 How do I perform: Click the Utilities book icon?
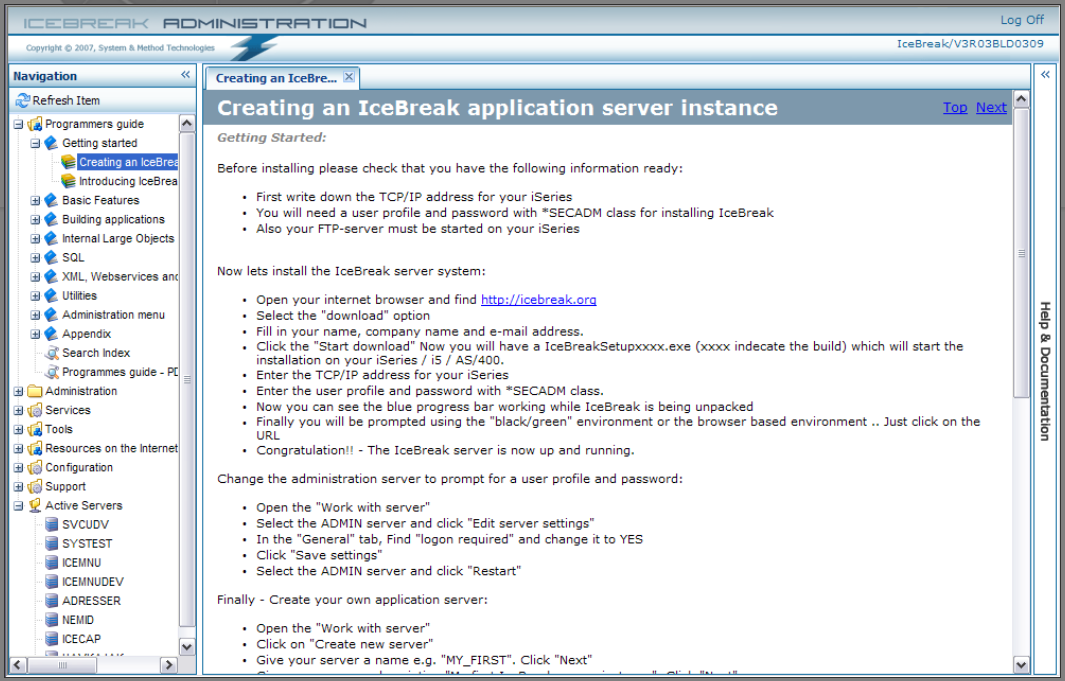pyautogui.click(x=52, y=295)
